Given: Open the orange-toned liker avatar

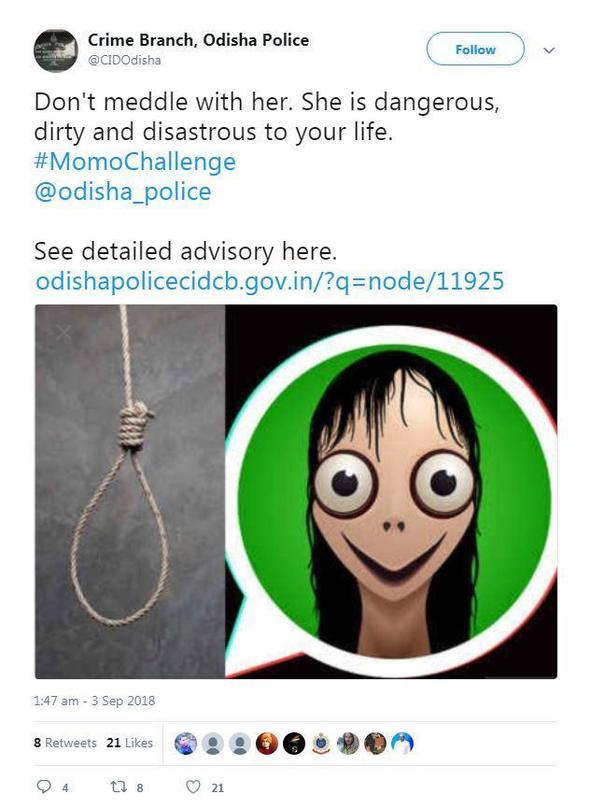Looking at the screenshot, I should pyautogui.click(x=267, y=744).
